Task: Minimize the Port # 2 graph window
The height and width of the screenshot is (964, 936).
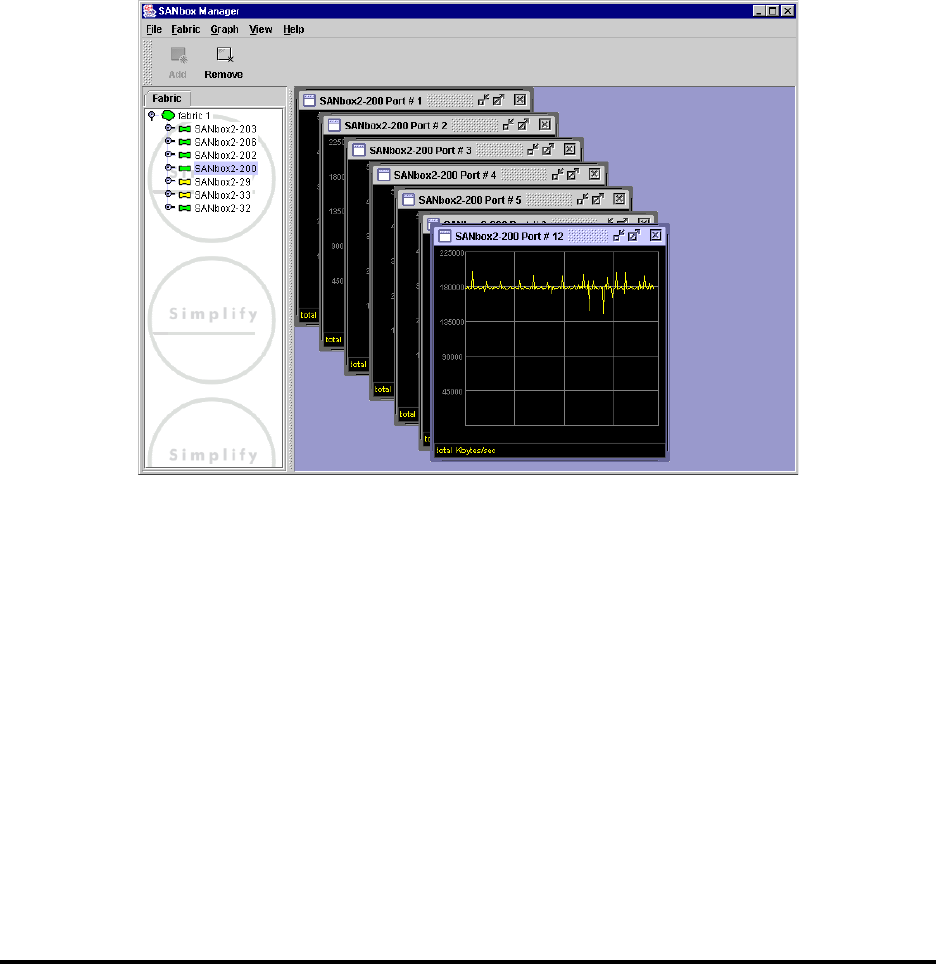Action: [508, 125]
